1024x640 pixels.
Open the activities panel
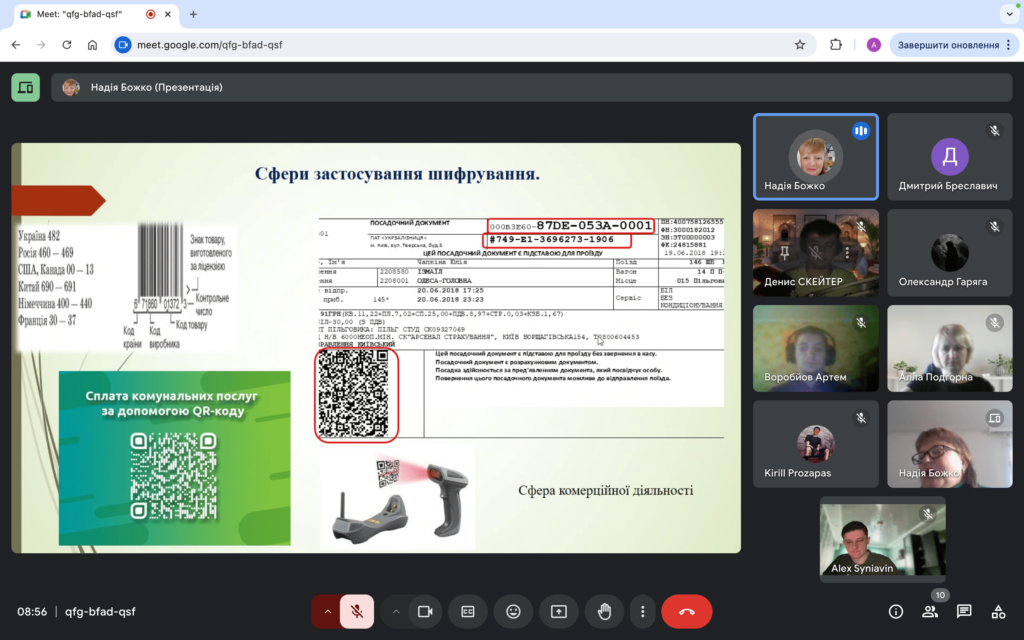[x=998, y=612]
